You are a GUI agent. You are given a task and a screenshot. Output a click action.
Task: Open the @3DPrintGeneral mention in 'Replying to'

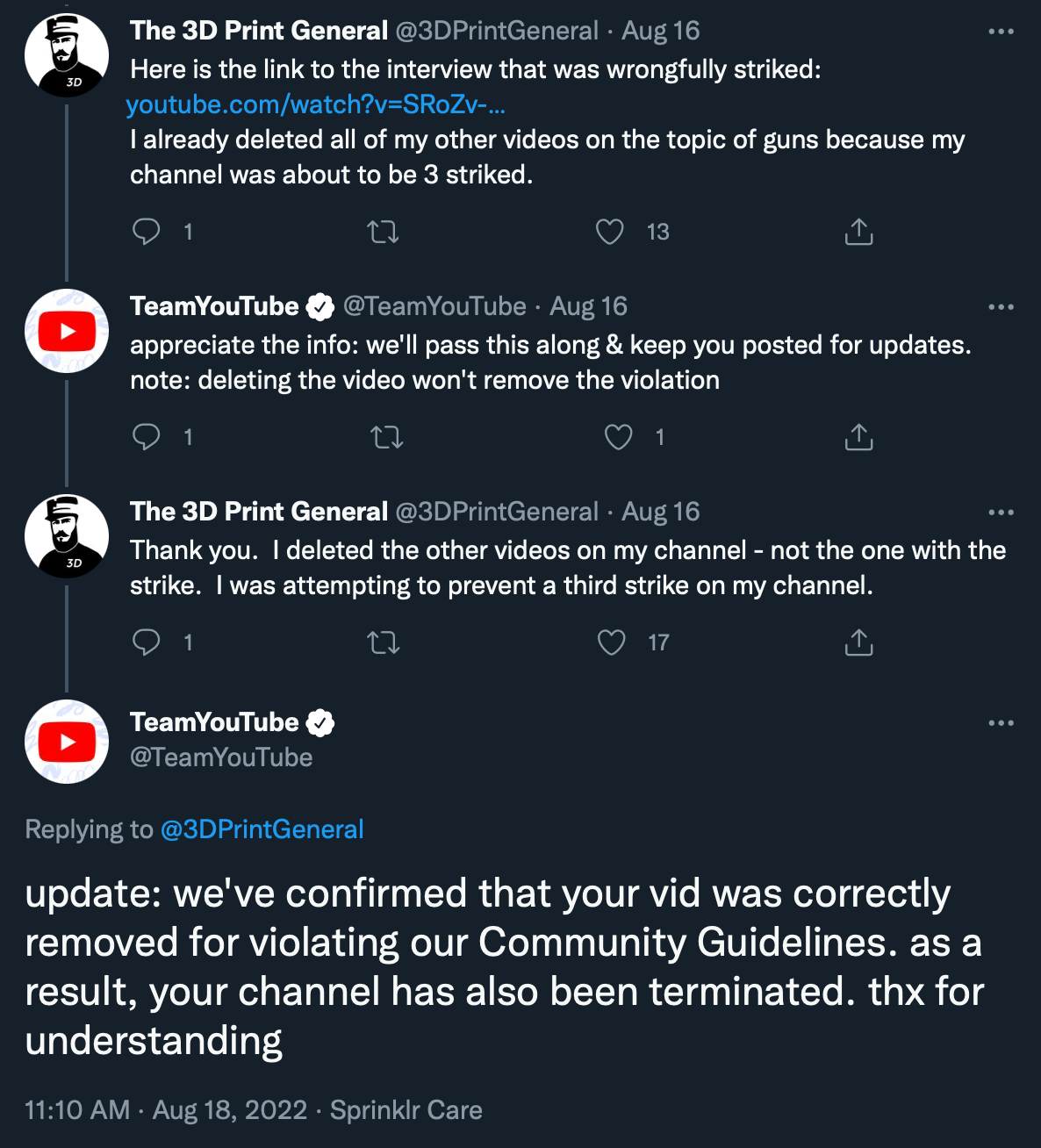click(x=262, y=829)
